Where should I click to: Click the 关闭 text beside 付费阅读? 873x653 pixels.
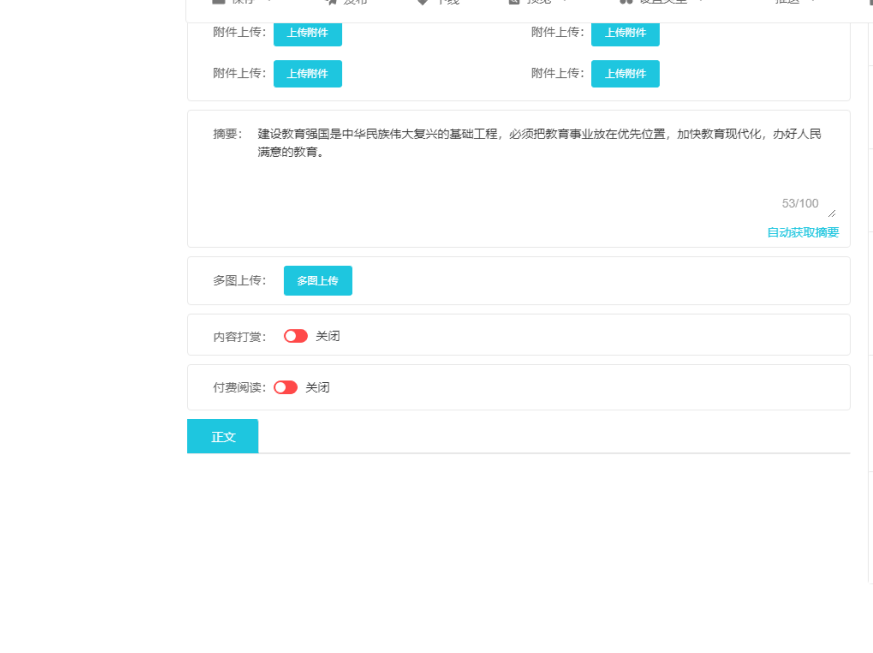coord(318,387)
